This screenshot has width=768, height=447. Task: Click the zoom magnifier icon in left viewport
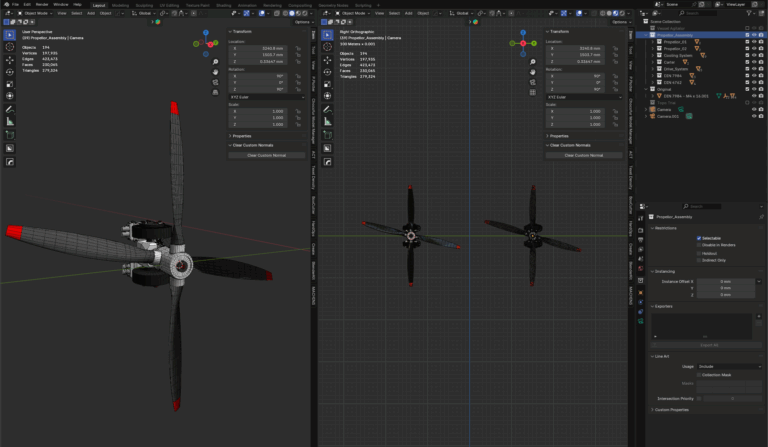click(x=217, y=62)
